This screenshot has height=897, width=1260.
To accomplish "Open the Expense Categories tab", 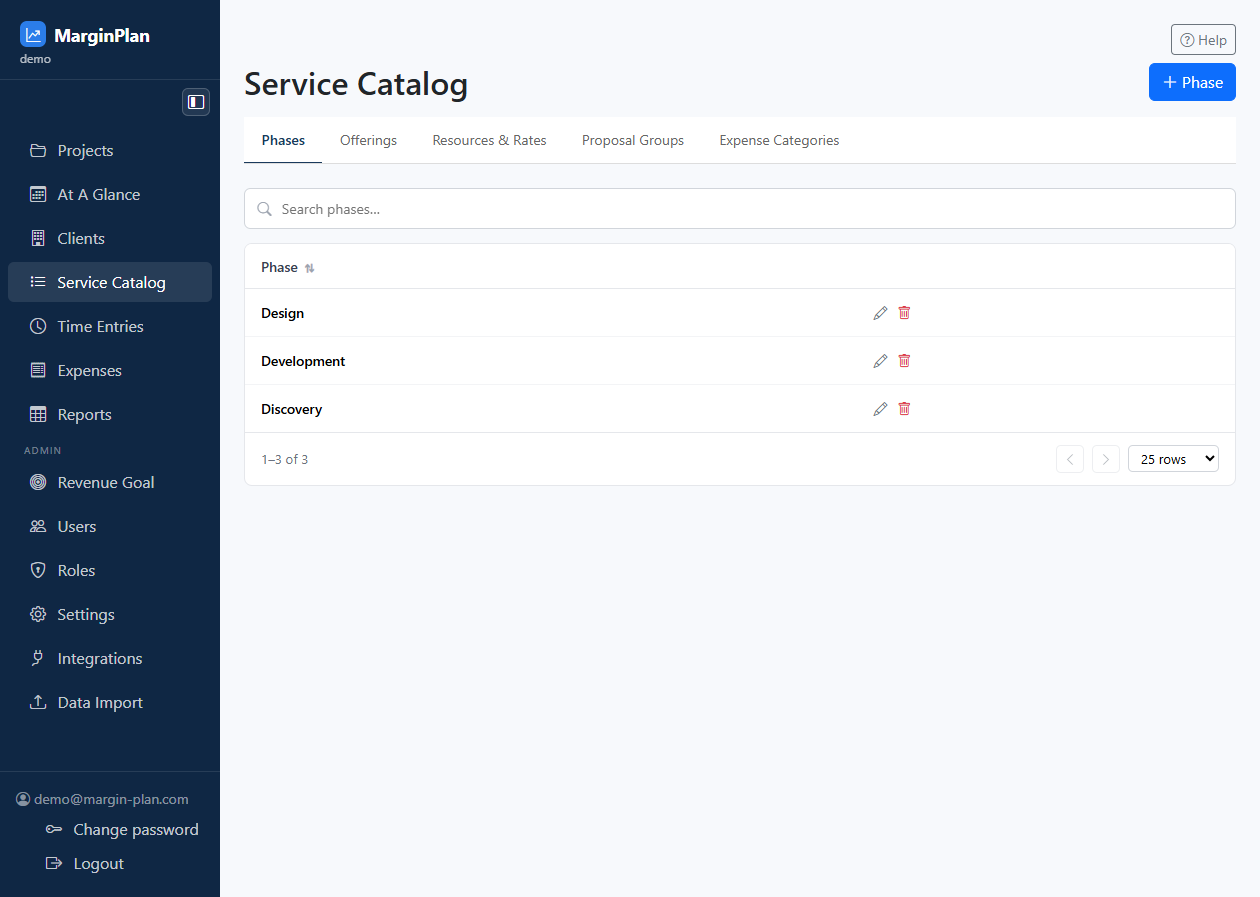I will (779, 140).
